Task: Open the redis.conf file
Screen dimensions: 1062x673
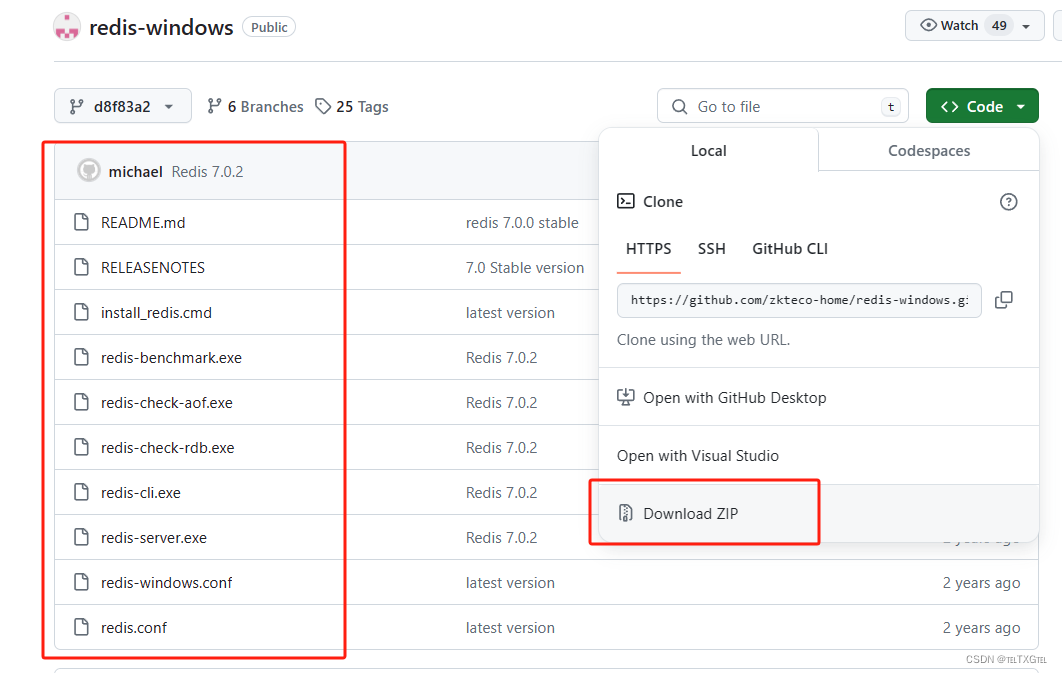Action: tap(133, 628)
